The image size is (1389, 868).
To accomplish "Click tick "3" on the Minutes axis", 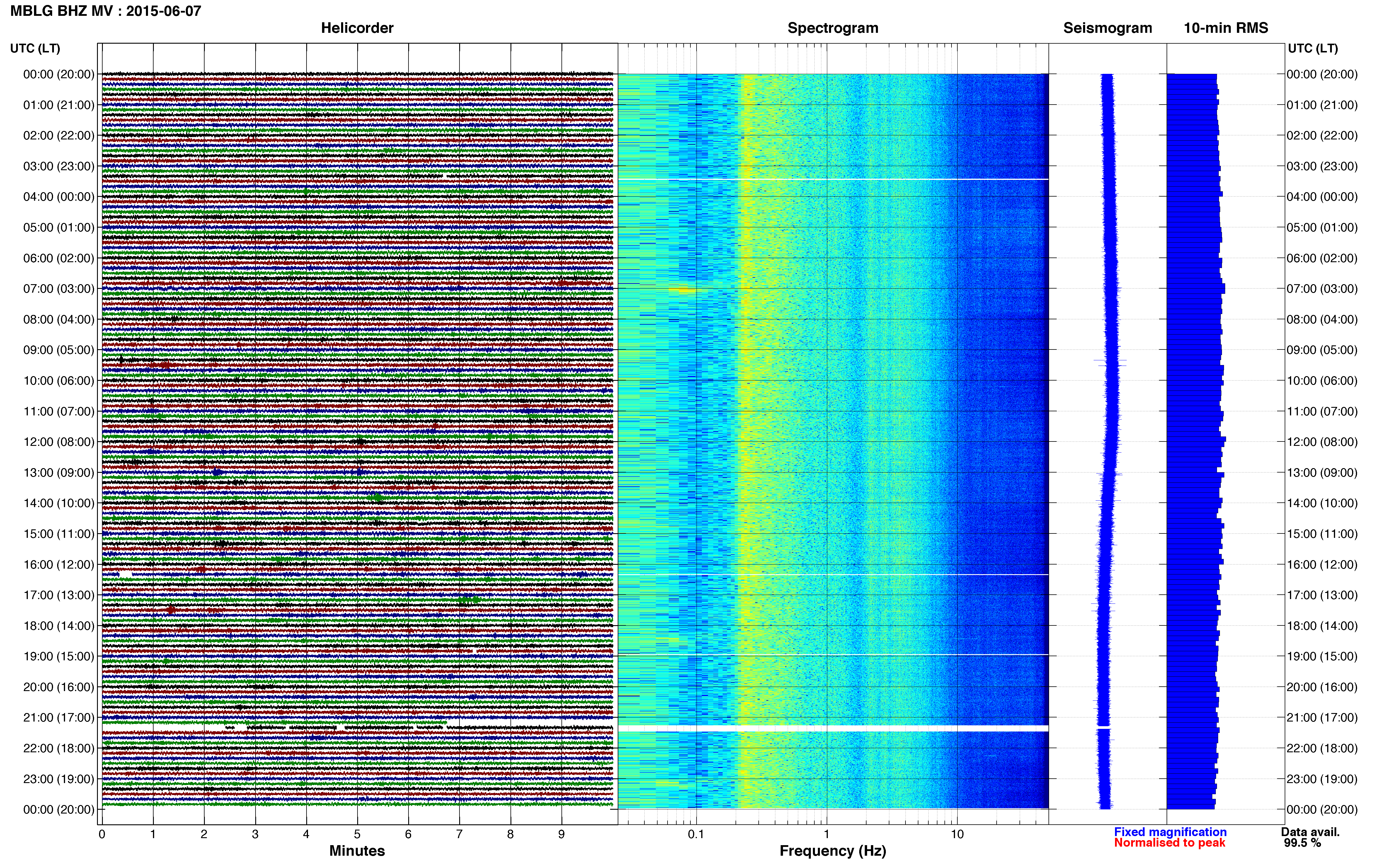I will tap(255, 834).
